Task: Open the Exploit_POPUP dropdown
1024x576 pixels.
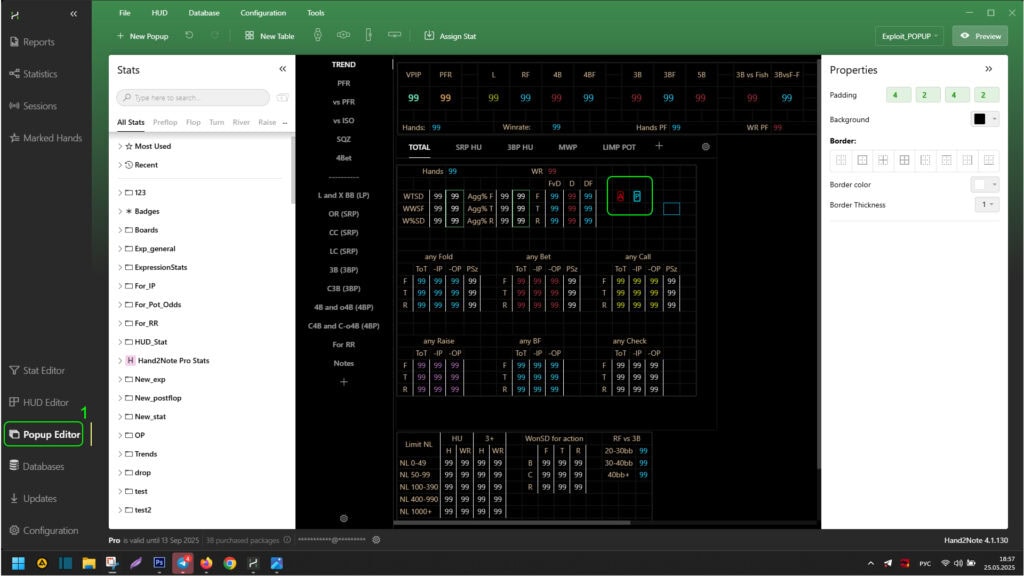Action: click(910, 36)
